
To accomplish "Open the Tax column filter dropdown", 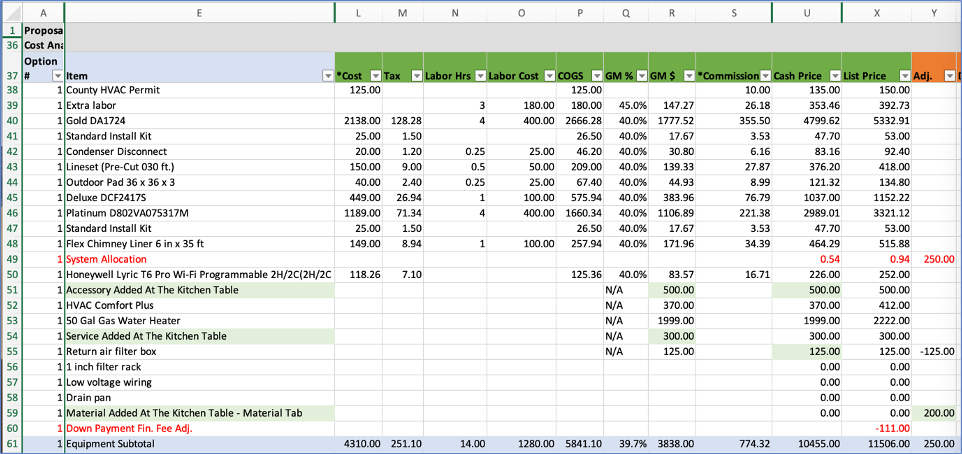I will tap(417, 76).
